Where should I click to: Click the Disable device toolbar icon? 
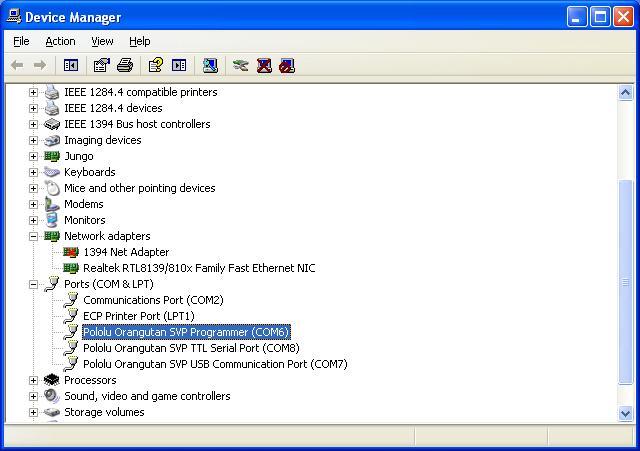pyautogui.click(x=287, y=65)
